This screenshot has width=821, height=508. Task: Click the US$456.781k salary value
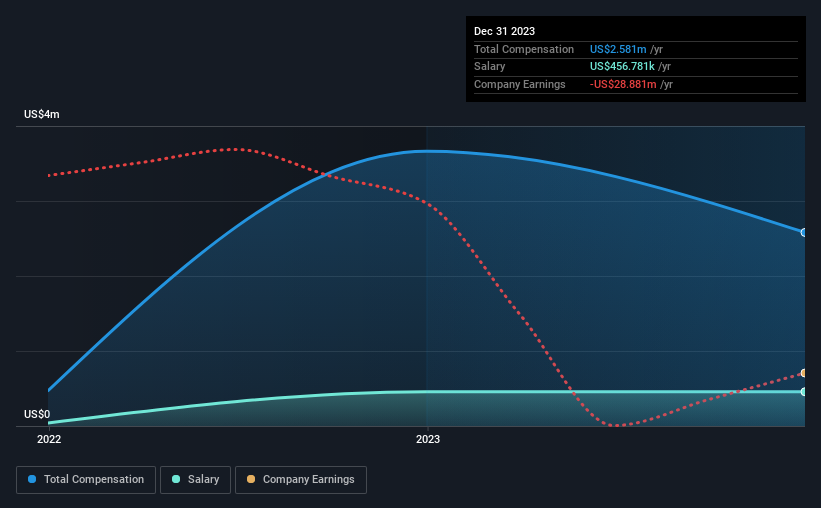pyautogui.click(x=622, y=67)
